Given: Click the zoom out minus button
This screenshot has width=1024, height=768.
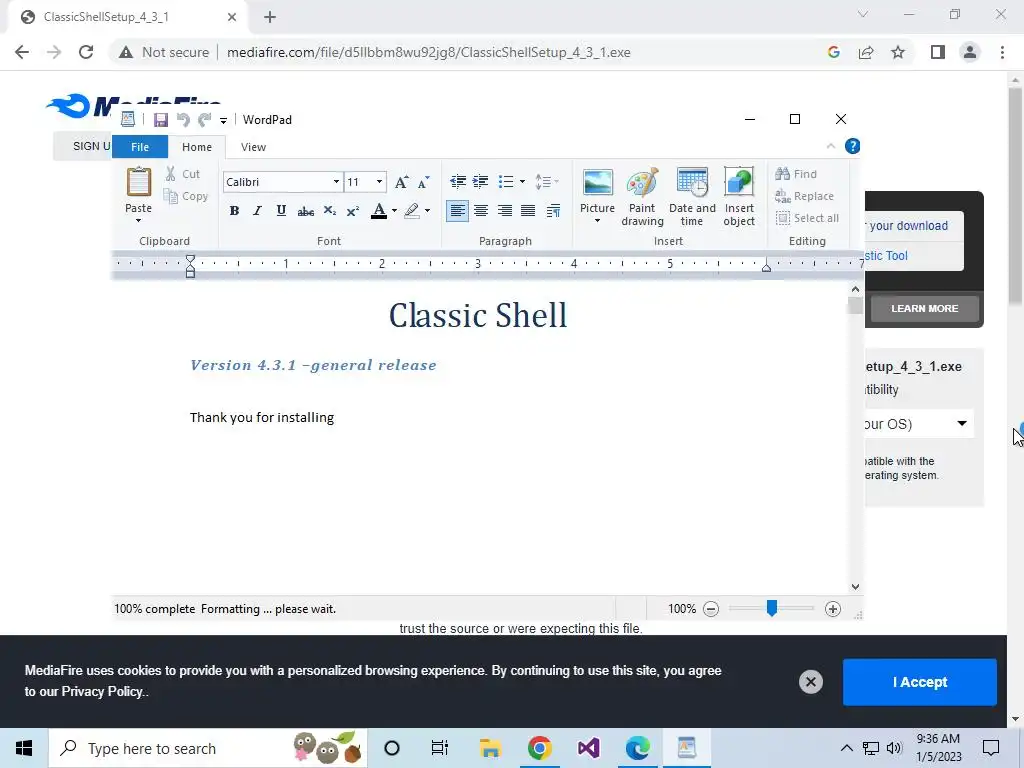Looking at the screenshot, I should click(711, 609).
